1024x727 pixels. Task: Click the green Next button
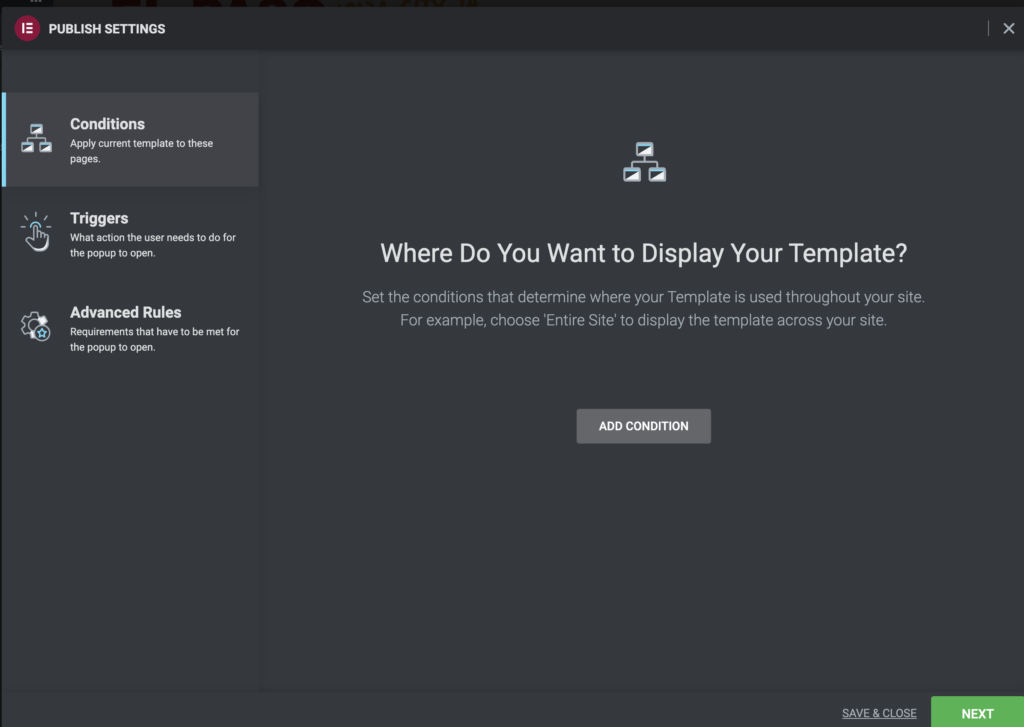coord(977,713)
